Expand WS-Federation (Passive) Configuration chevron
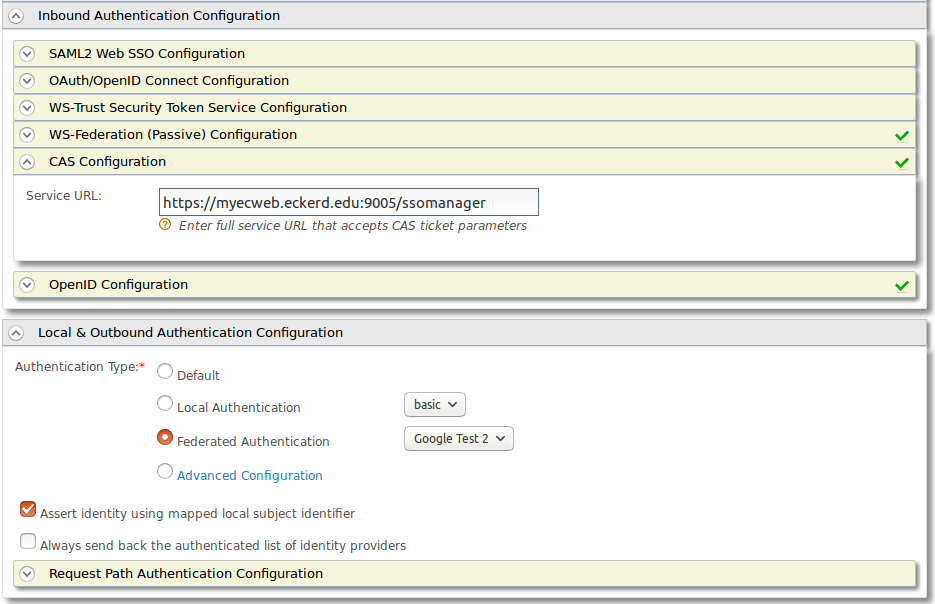 point(27,135)
